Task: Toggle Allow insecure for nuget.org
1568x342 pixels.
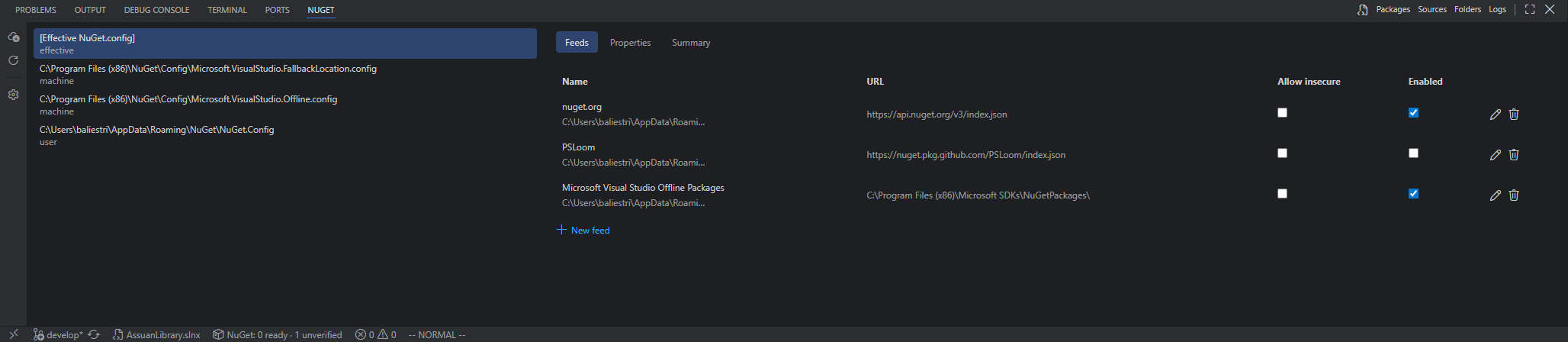Action: [1282, 113]
